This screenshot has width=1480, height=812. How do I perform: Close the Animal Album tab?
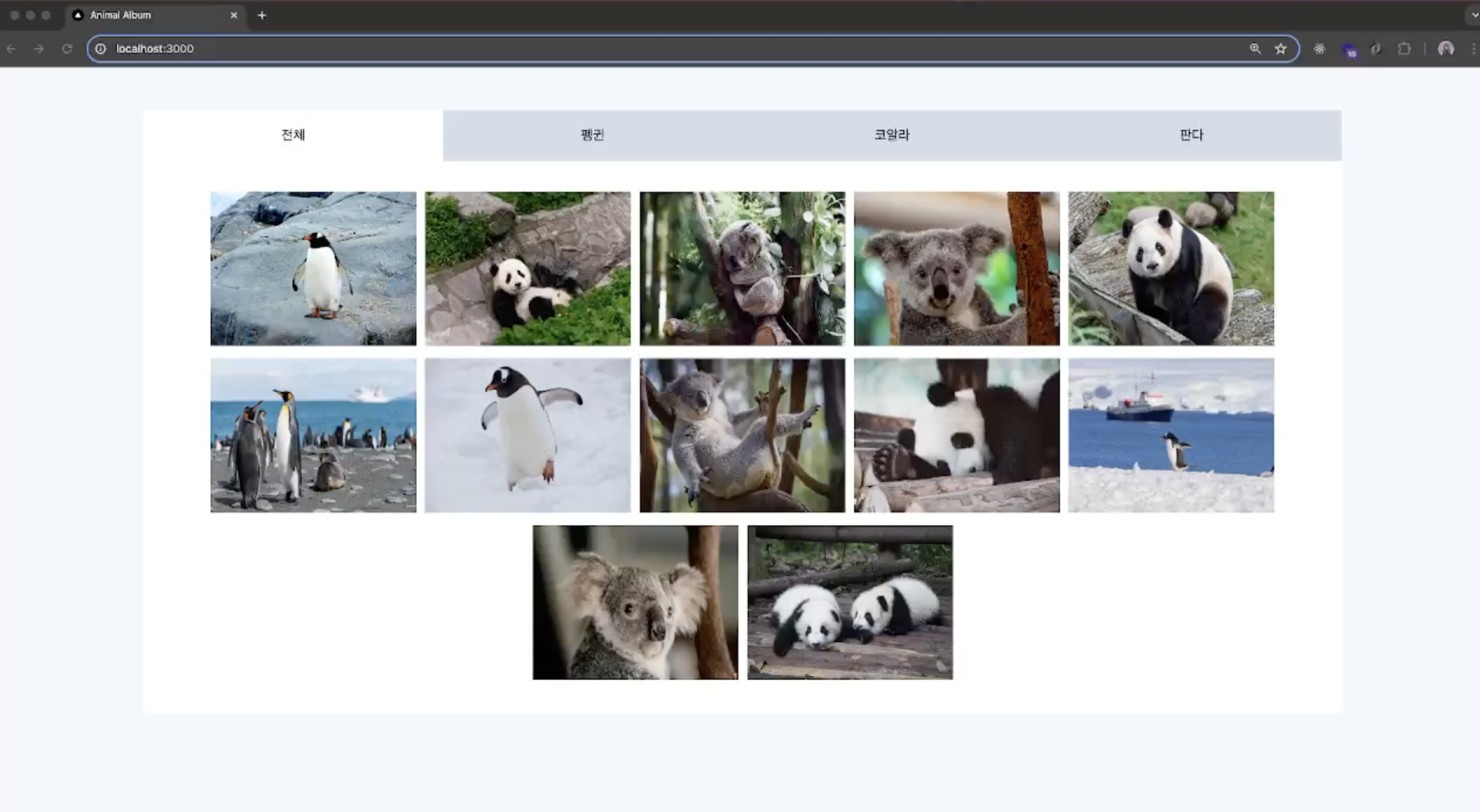pyautogui.click(x=234, y=15)
